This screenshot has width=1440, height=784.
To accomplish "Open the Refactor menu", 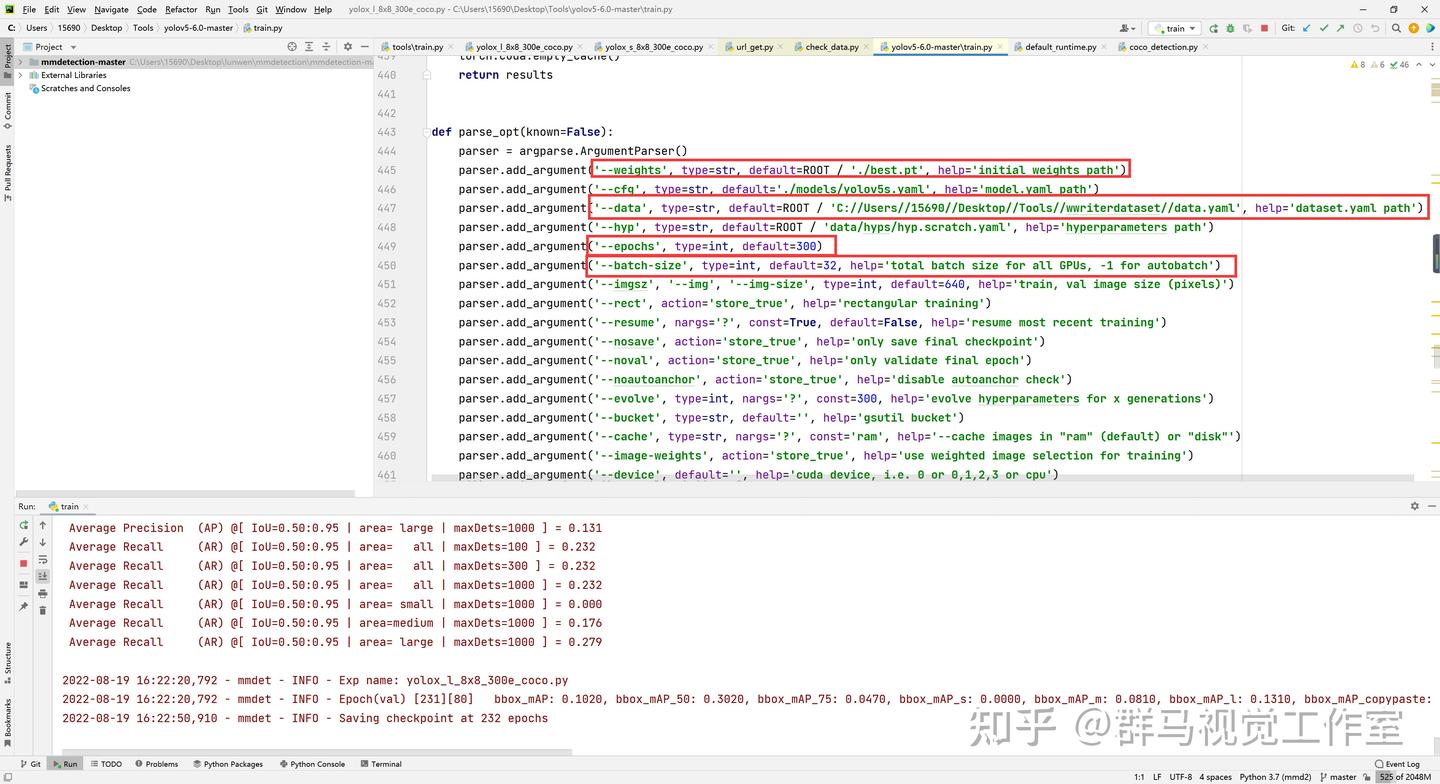I will (181, 9).
